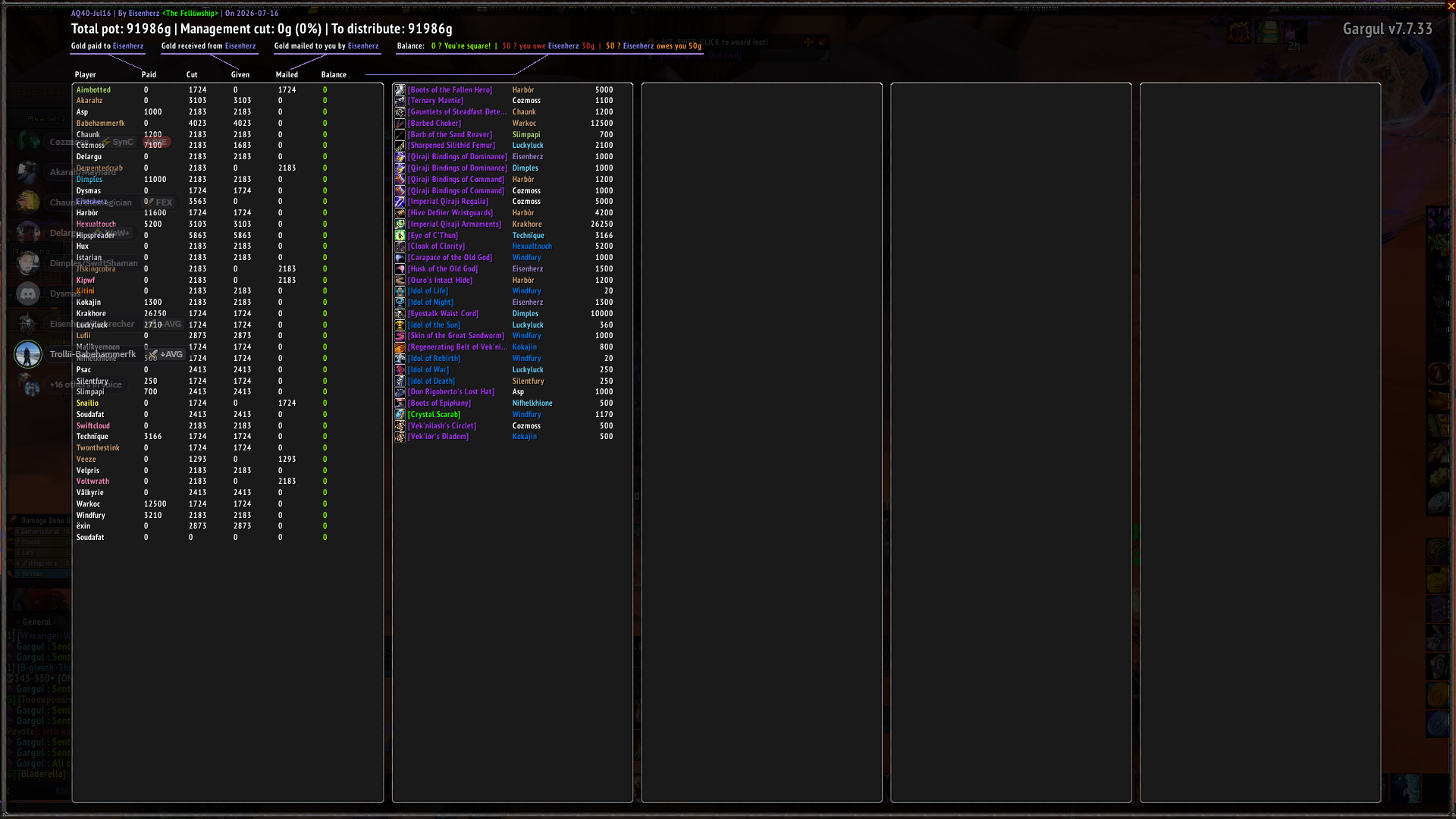Open Qiraji Bindings of Dominance link won by Dimples
1456x819 pixels.
tap(457, 168)
